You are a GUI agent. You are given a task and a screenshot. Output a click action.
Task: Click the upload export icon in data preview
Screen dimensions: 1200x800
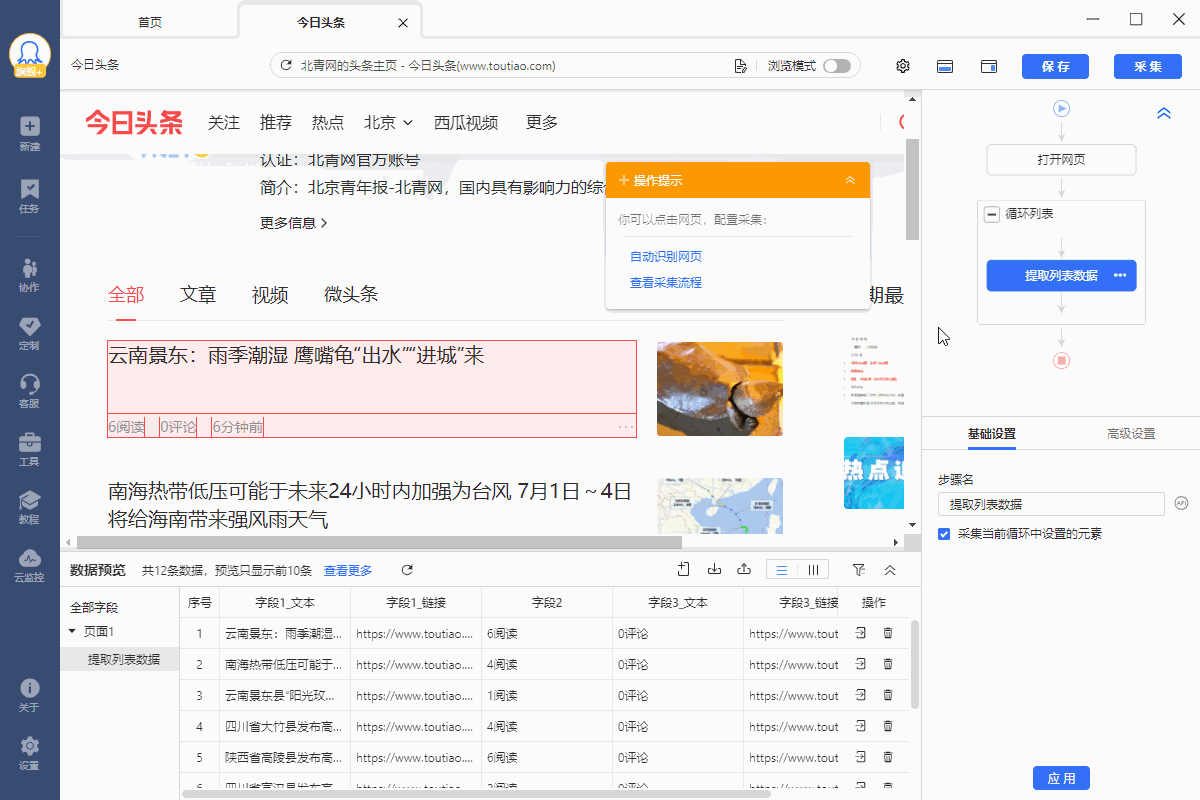744,569
